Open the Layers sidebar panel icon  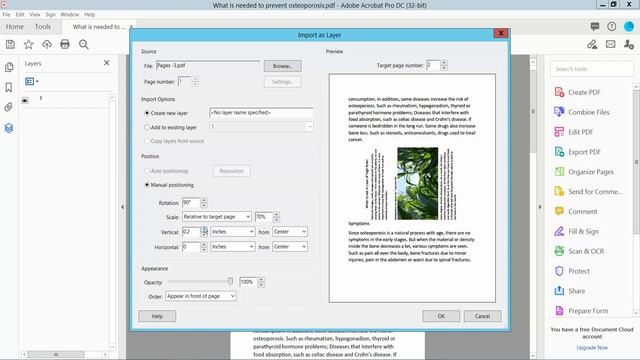tap(9, 128)
